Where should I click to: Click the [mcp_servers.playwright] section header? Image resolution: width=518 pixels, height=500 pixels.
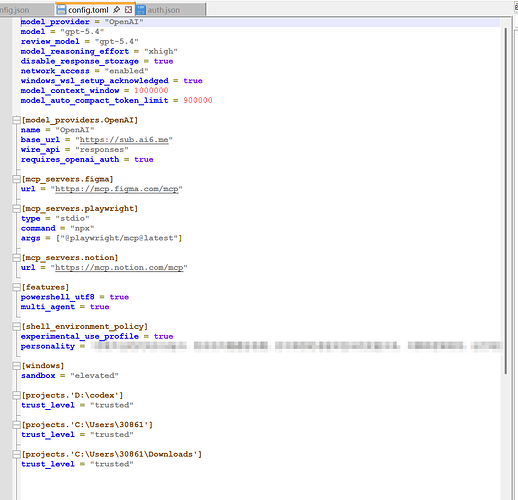[80, 209]
